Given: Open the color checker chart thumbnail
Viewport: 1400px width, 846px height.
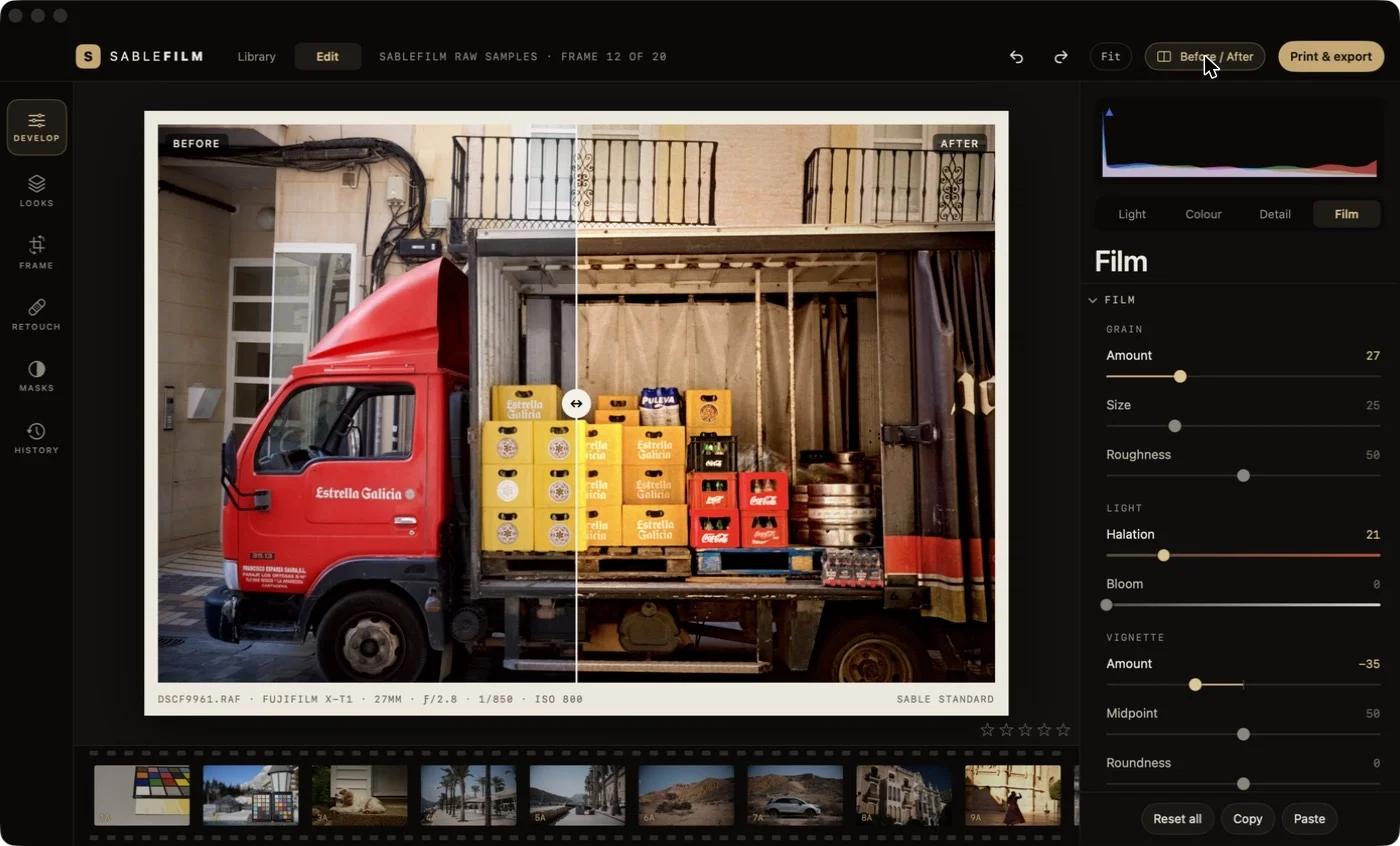Looking at the screenshot, I should tap(142, 795).
